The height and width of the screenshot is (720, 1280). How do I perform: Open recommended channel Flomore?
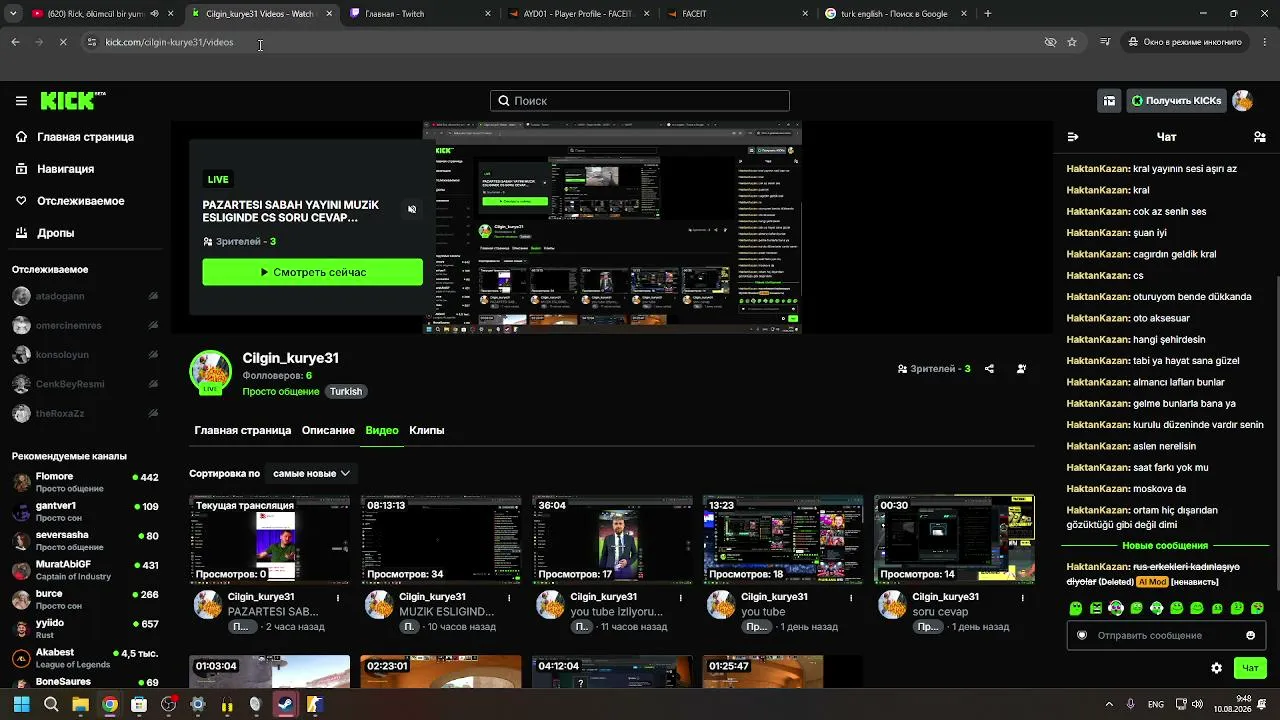coord(85,482)
